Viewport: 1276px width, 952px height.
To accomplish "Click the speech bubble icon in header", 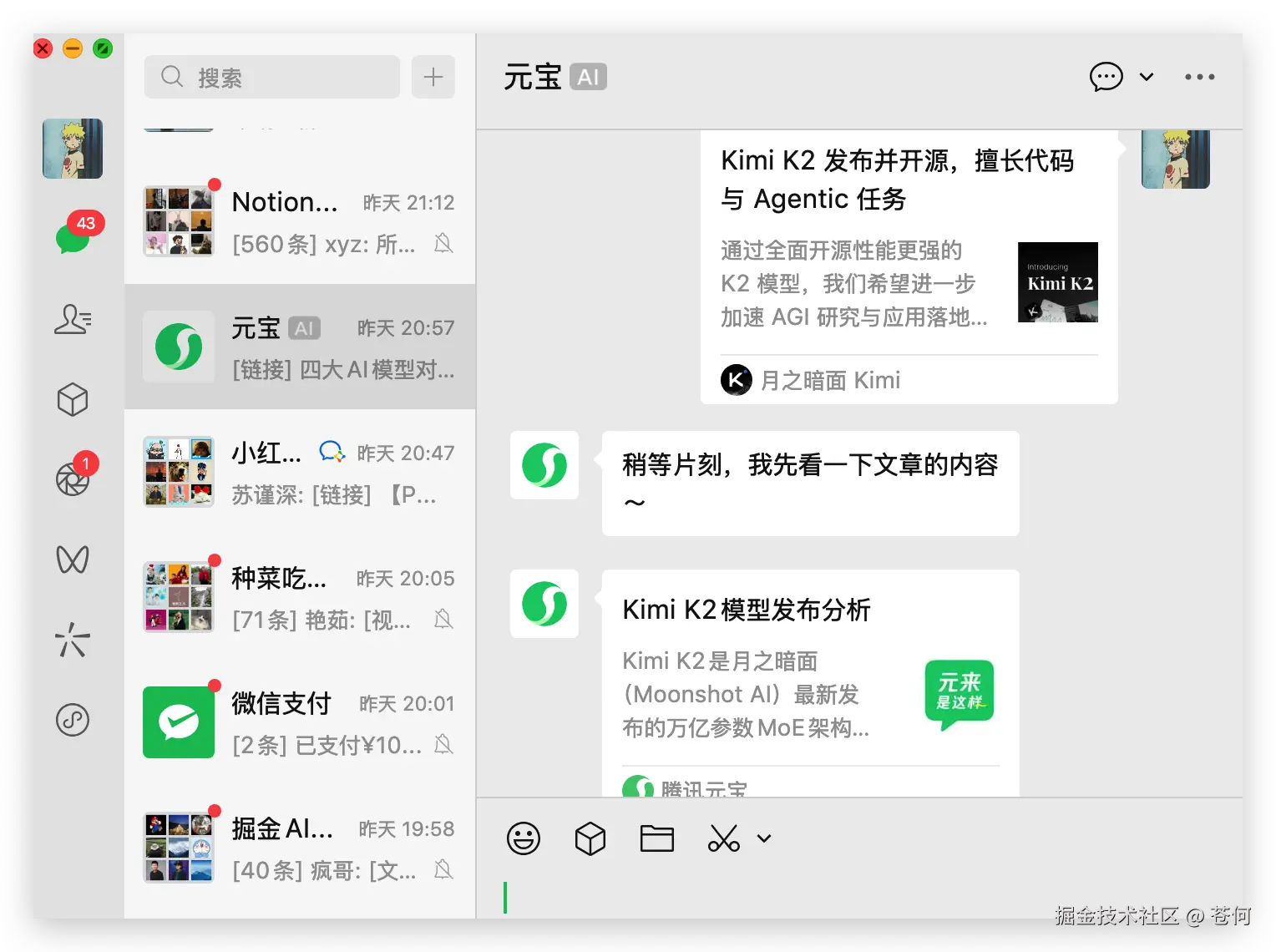I will point(1106,77).
